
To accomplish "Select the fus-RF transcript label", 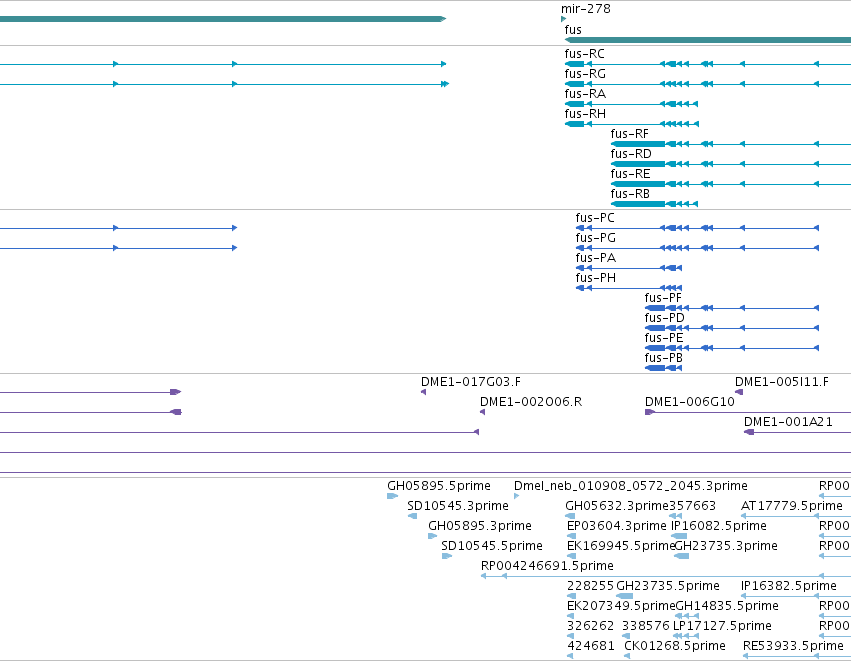I will pyautogui.click(x=630, y=134).
